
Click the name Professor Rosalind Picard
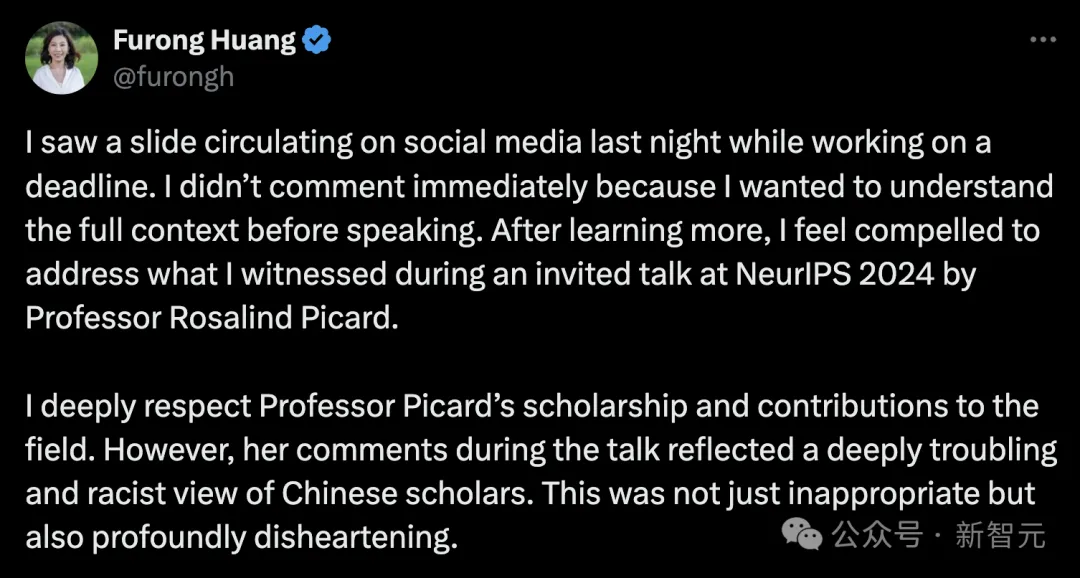click(209, 319)
